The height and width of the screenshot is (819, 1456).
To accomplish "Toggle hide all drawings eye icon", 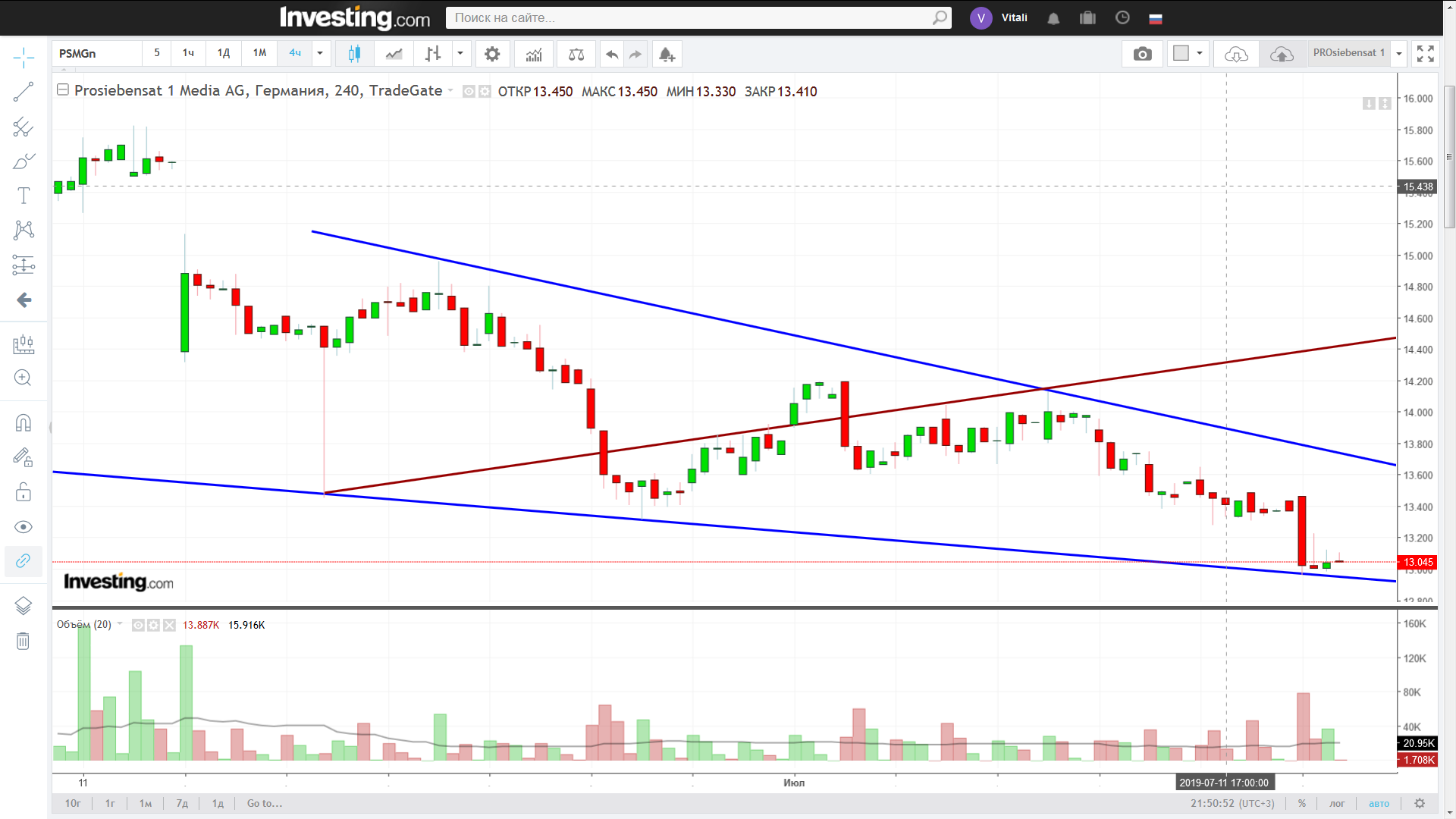I will pos(23,527).
